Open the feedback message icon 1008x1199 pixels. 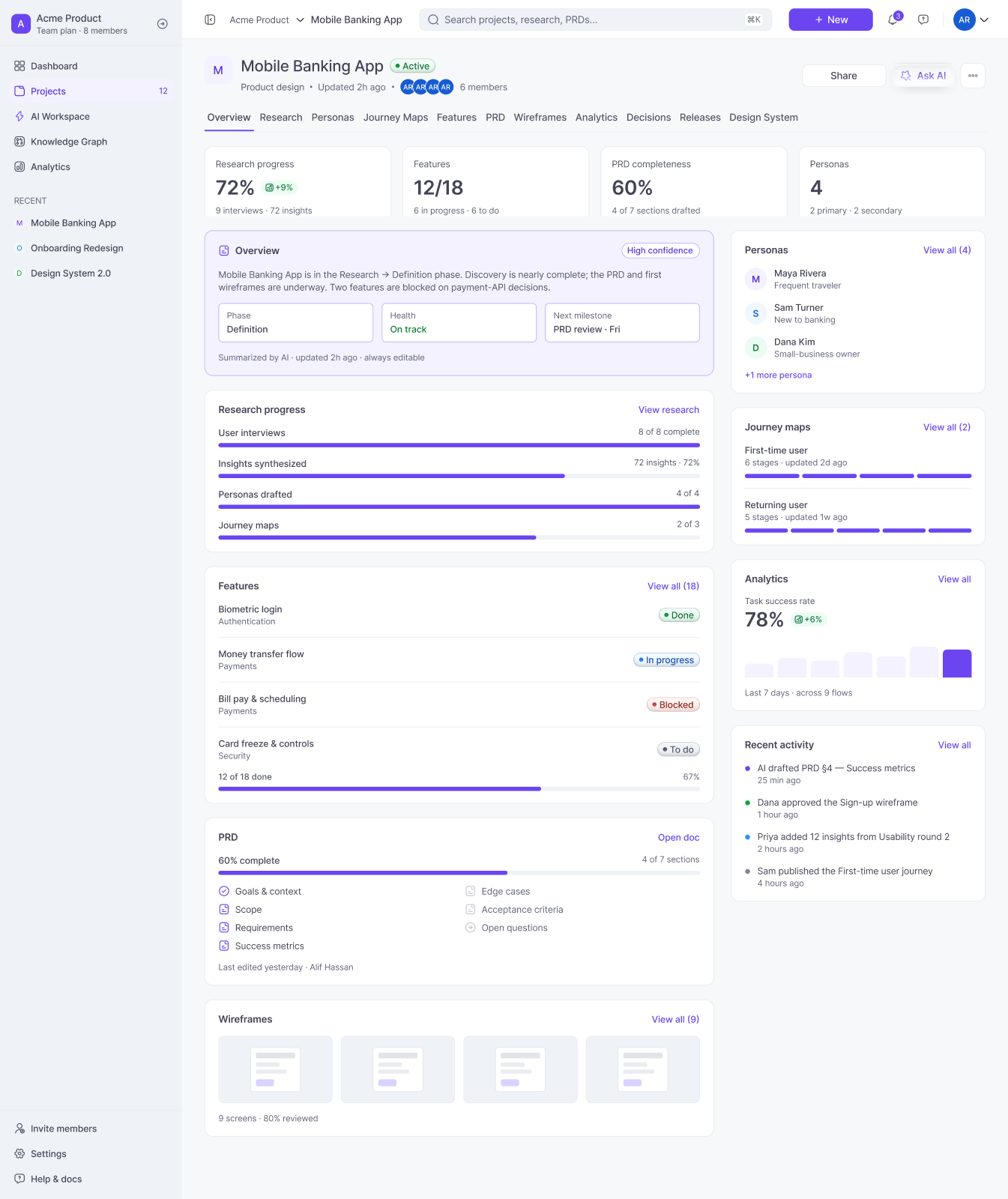[x=923, y=19]
